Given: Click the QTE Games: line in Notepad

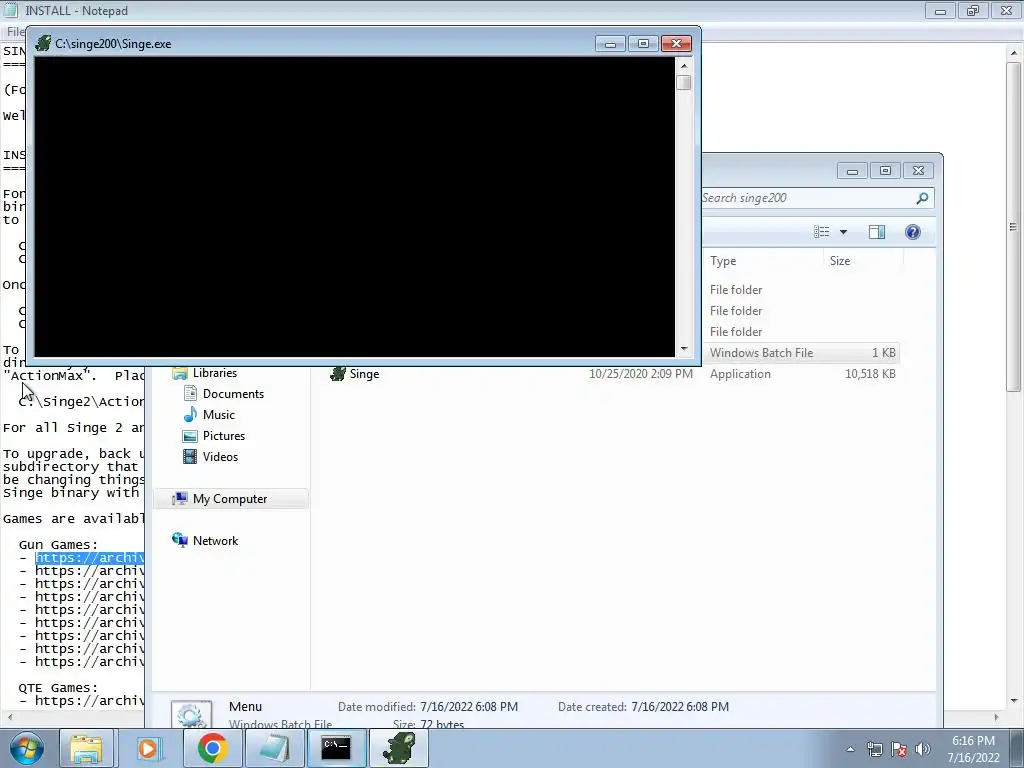Looking at the screenshot, I should coord(58,688).
